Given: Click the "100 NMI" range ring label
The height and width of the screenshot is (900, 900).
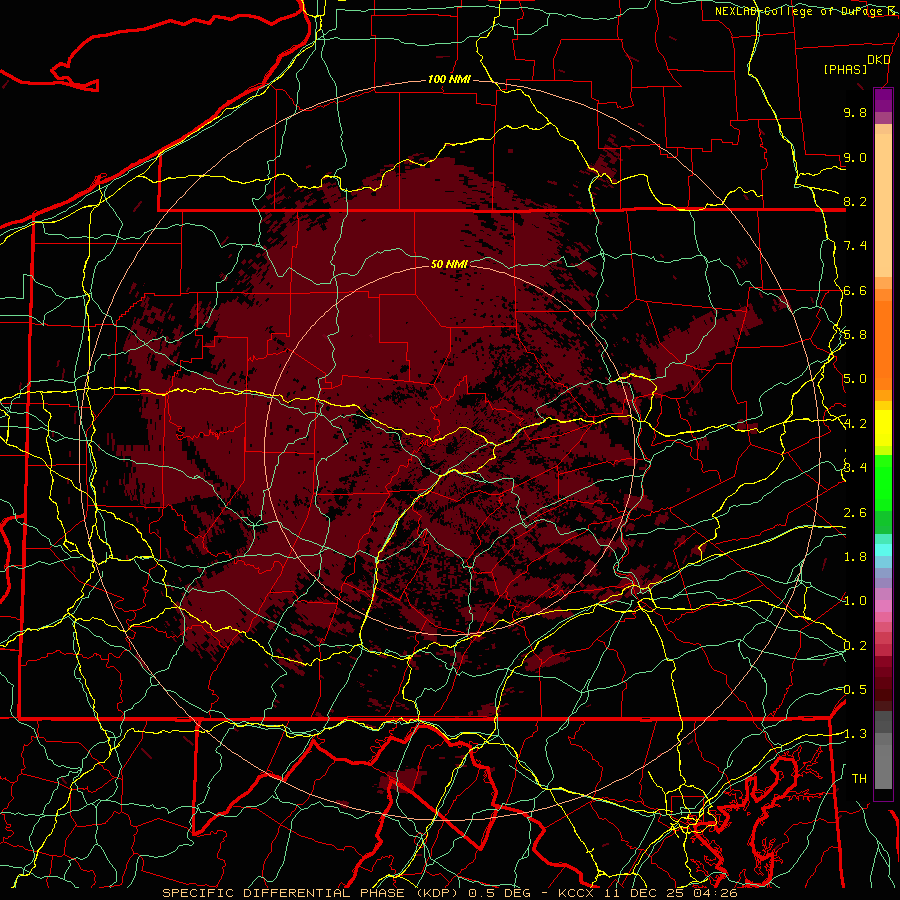Looking at the screenshot, I should [x=449, y=79].
